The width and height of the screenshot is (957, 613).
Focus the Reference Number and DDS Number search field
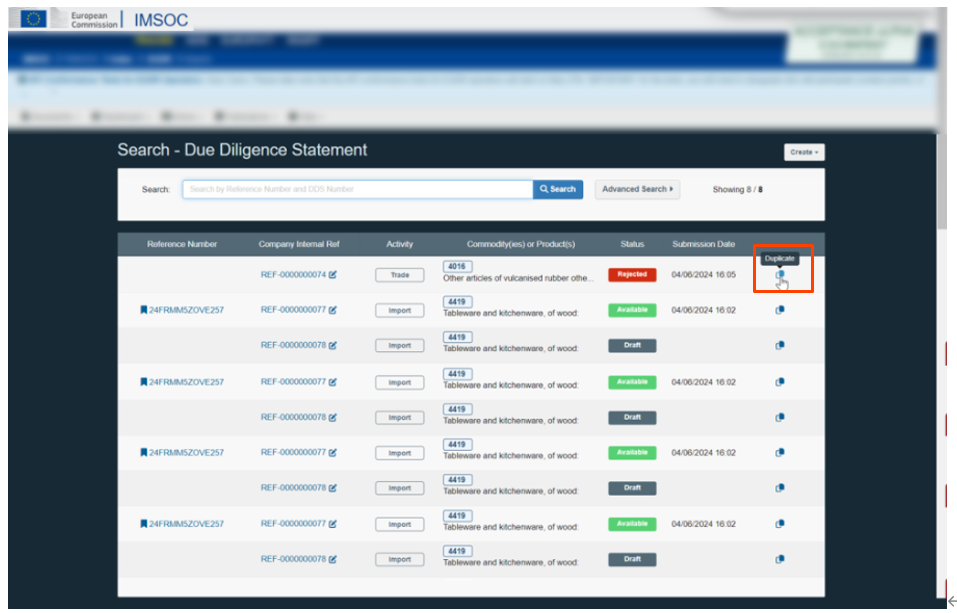357,189
